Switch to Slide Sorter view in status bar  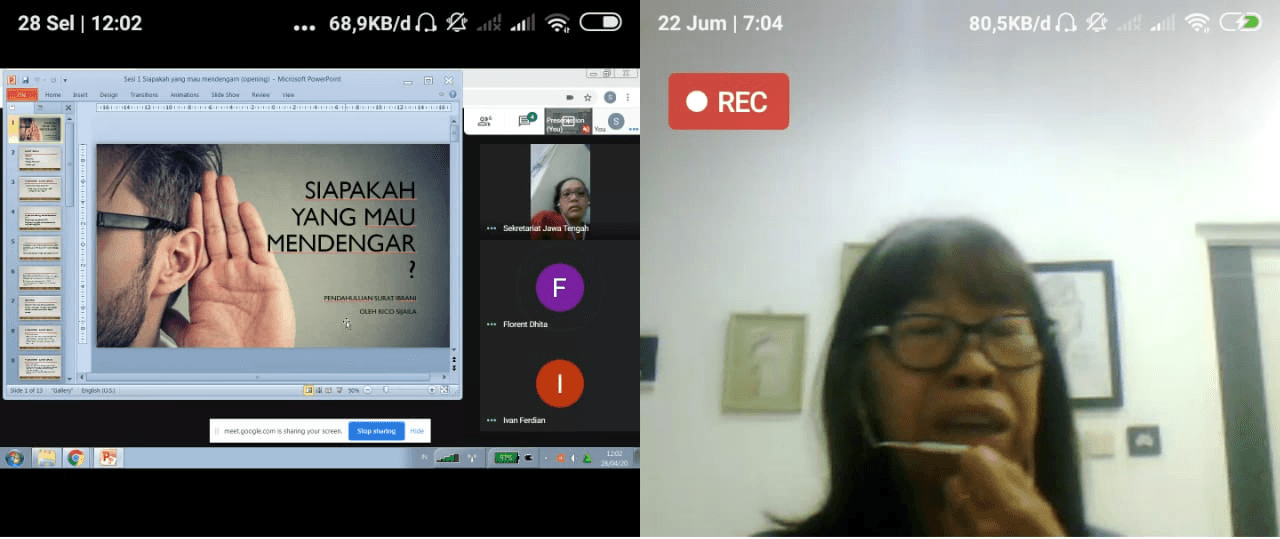(318, 390)
